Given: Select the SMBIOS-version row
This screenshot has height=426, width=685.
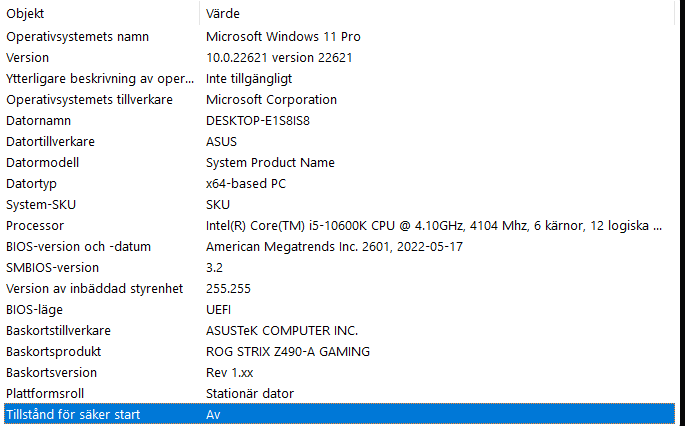Looking at the screenshot, I should [x=52, y=268].
